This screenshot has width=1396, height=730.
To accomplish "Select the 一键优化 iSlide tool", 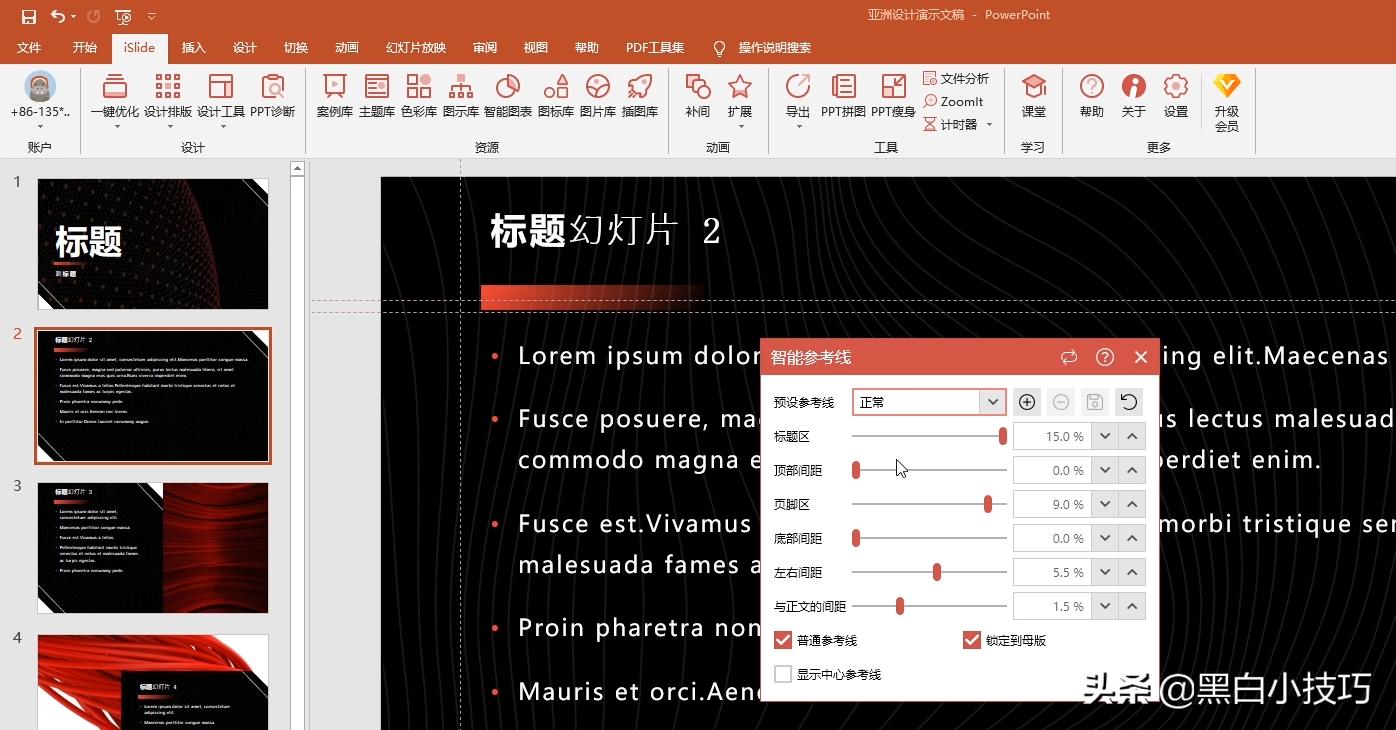I will tap(113, 97).
